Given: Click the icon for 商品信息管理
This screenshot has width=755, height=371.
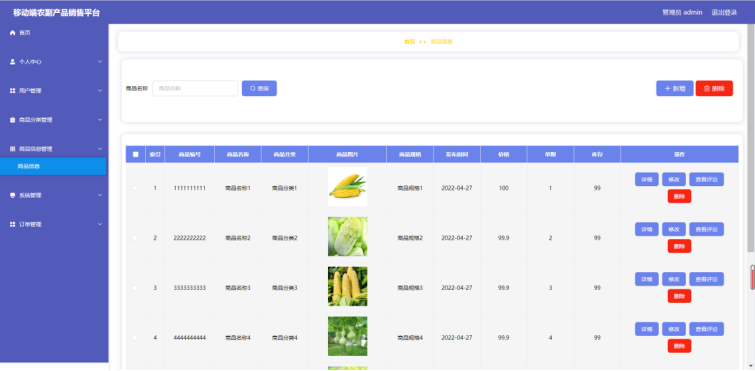Looking at the screenshot, I should point(13,149).
